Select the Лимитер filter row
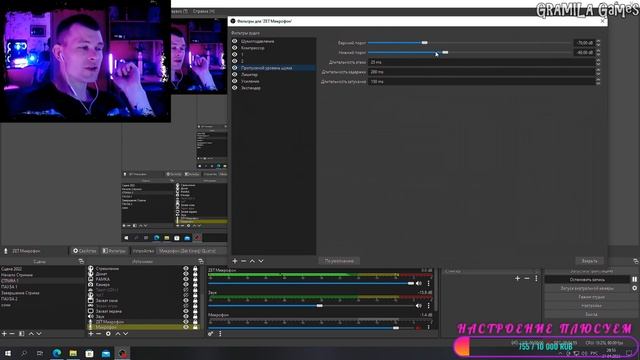 273,75
